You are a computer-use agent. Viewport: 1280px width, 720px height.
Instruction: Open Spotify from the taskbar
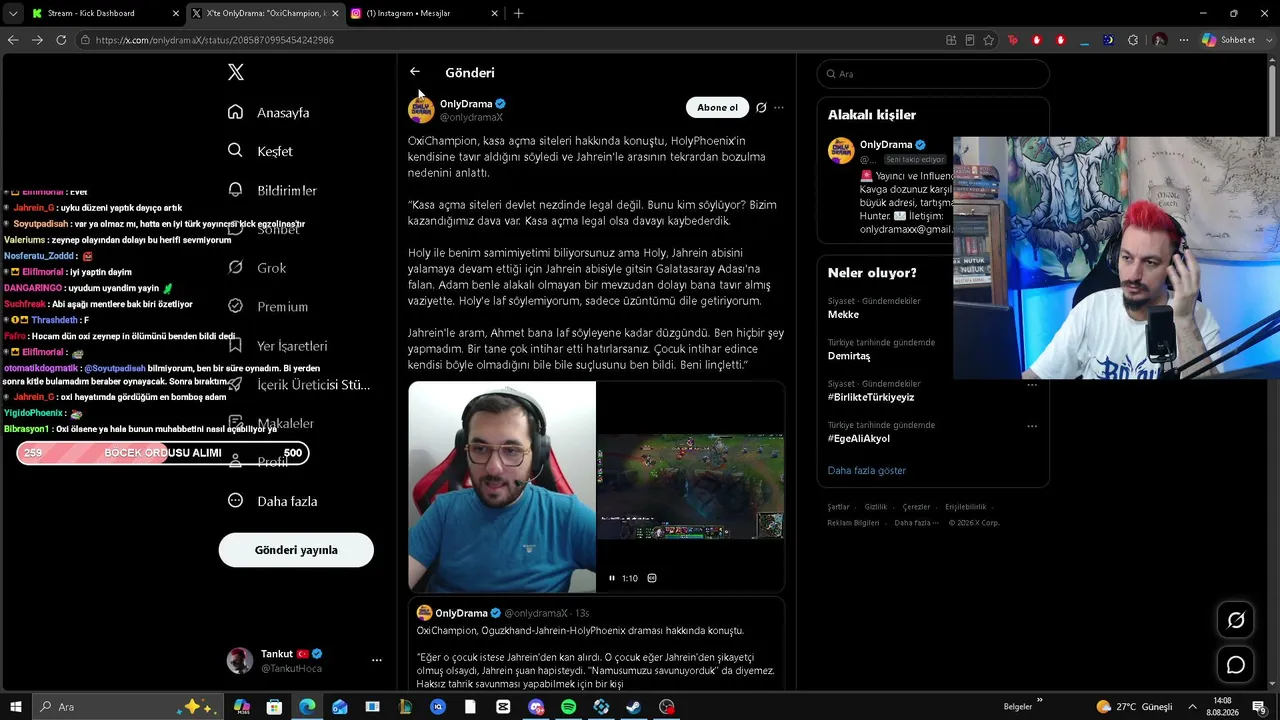568,707
